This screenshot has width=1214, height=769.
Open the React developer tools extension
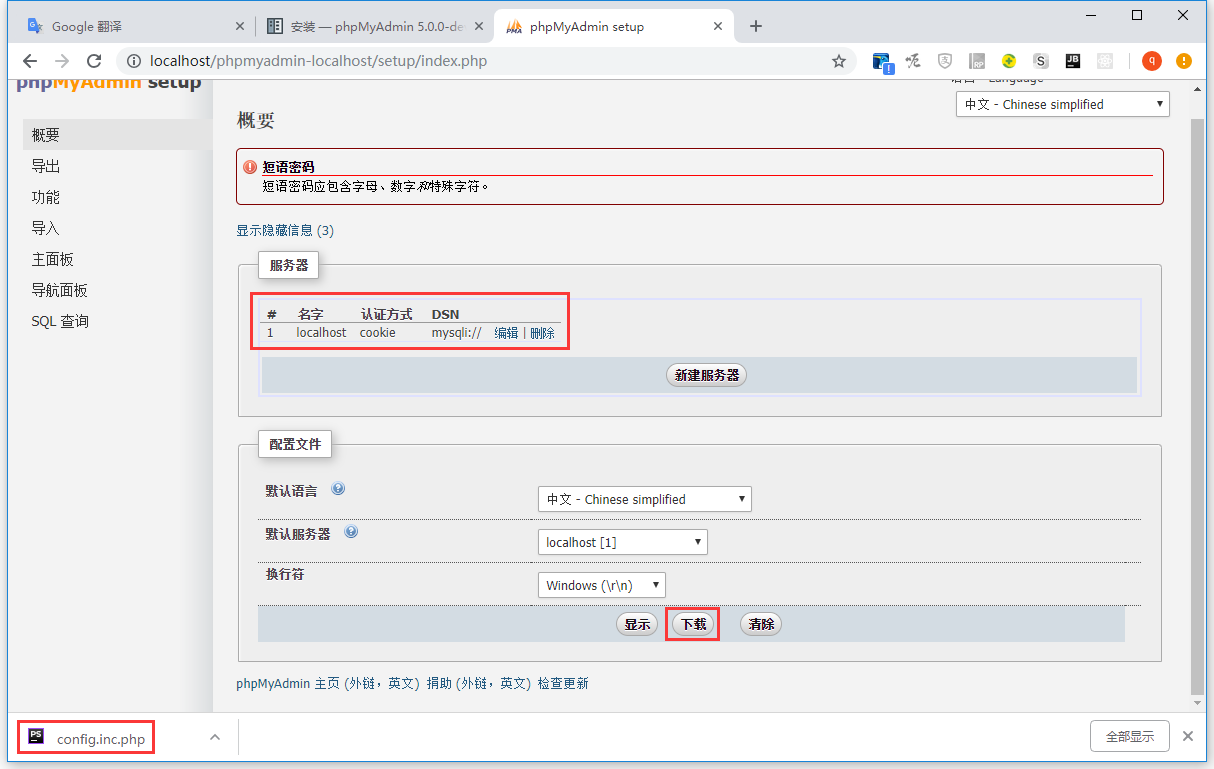click(x=1105, y=61)
